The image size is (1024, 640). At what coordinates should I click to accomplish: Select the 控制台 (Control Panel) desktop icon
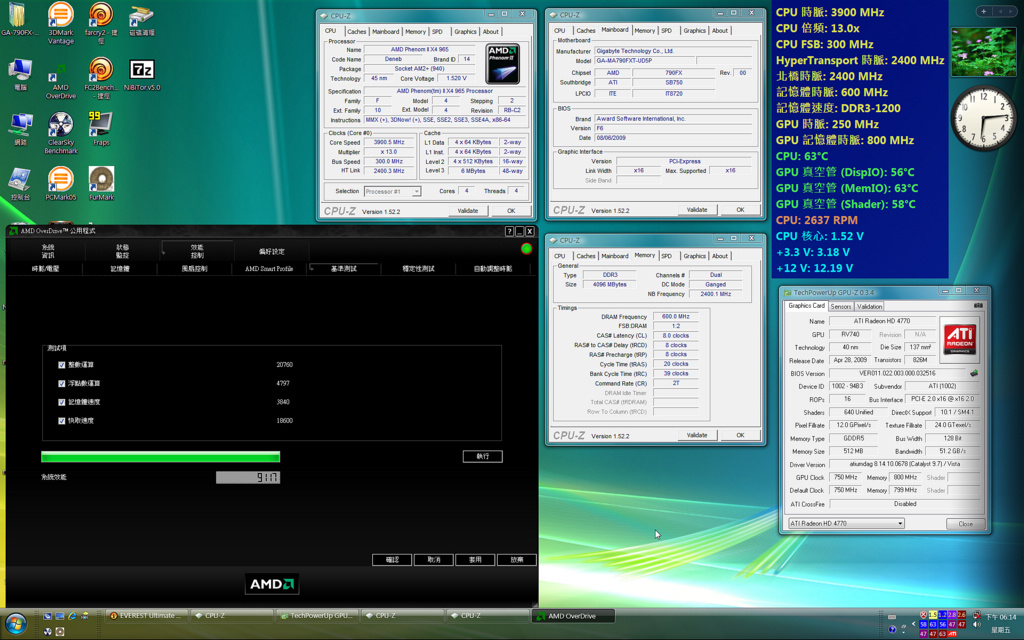[20, 184]
